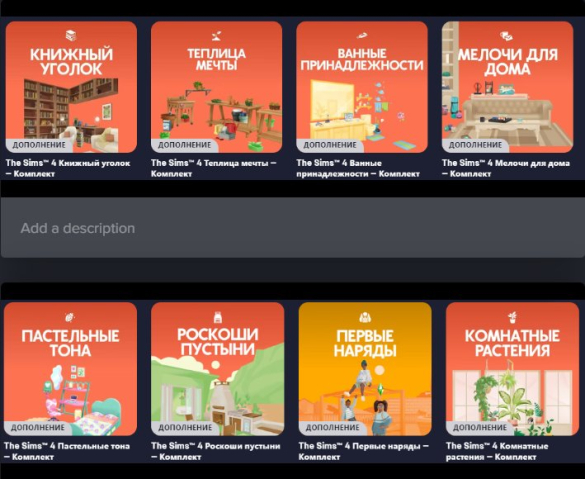Select the Первые наряды yellow kit tile

[x=365, y=369]
